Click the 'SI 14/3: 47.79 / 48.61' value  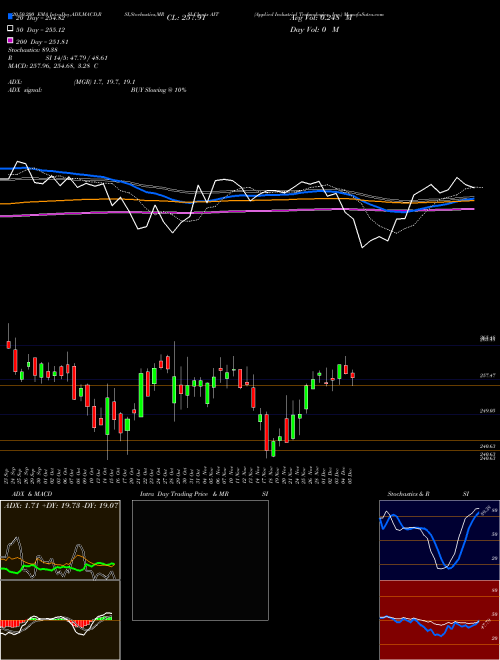coord(77,58)
